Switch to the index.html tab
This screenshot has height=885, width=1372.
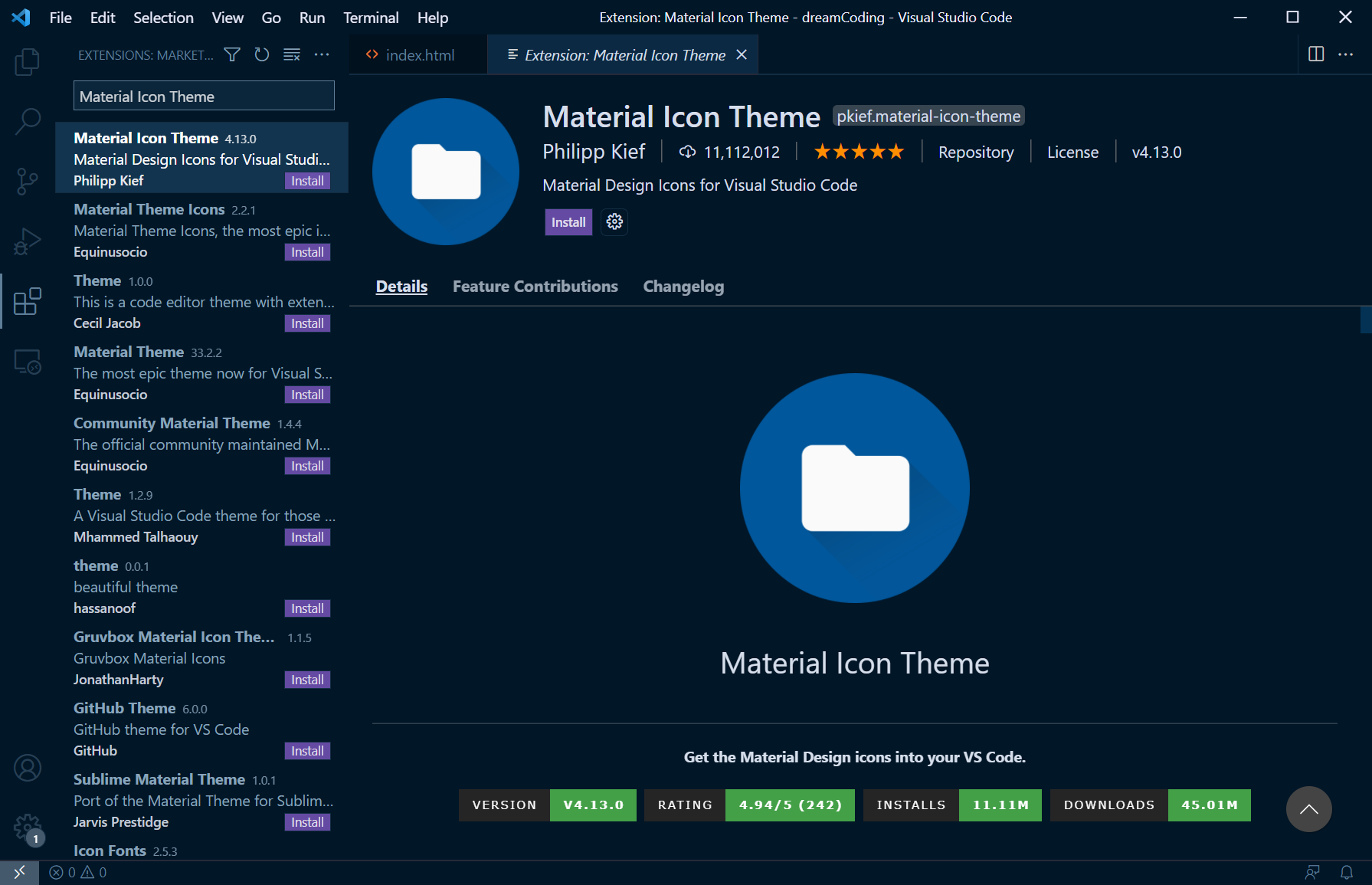(x=418, y=54)
